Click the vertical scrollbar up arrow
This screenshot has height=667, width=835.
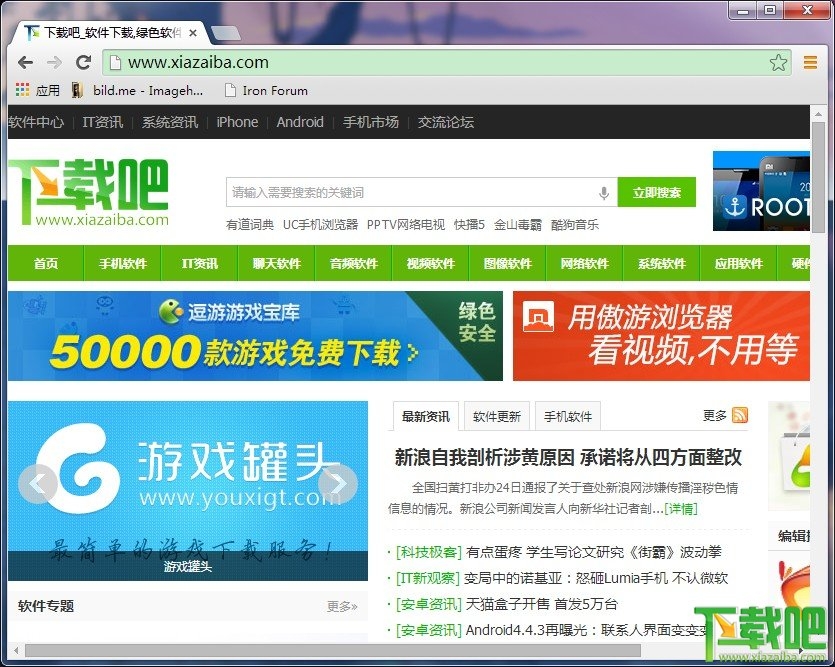(818, 113)
